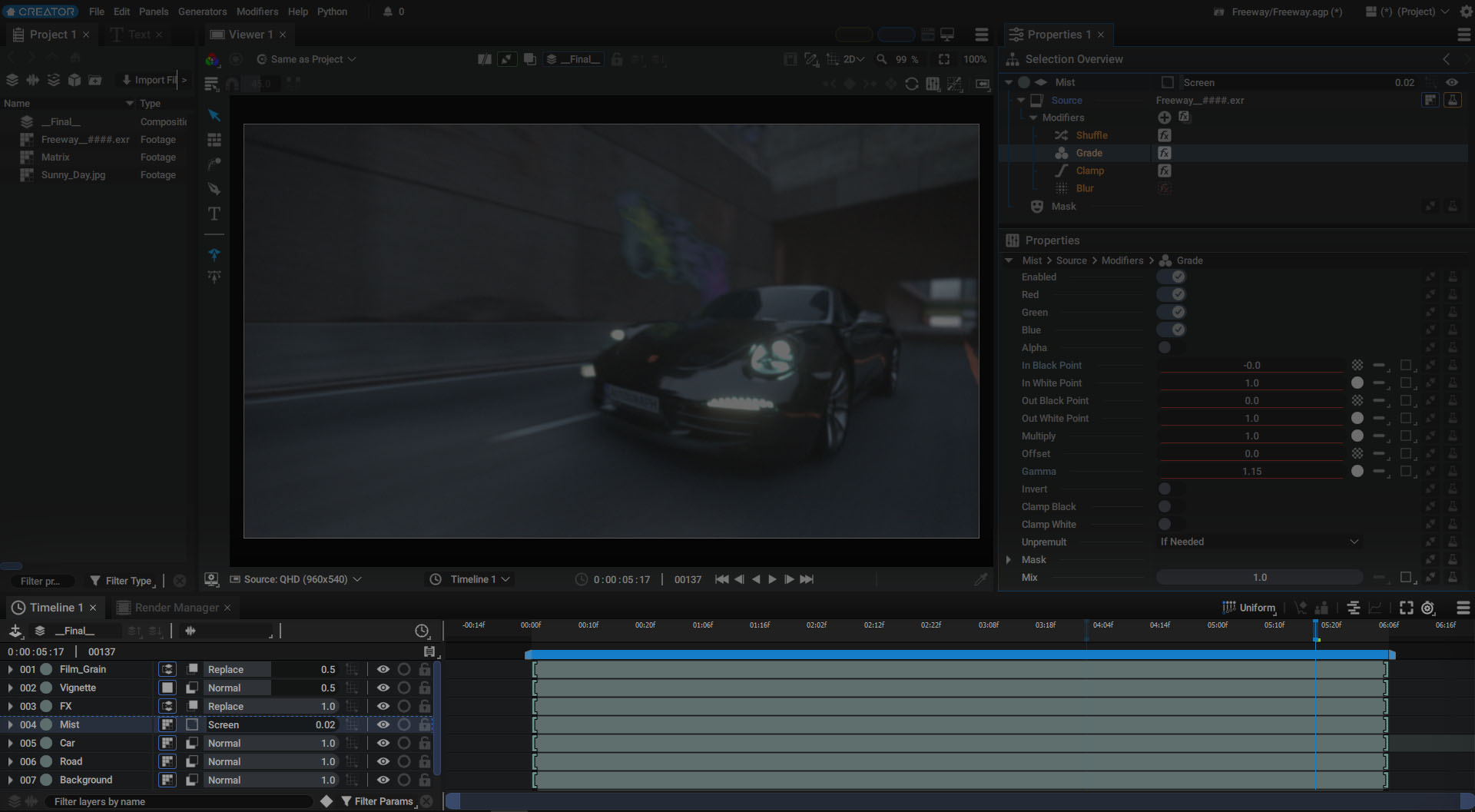This screenshot has height=812, width=1475.
Task: Click the Import File button
Action: pos(149,80)
